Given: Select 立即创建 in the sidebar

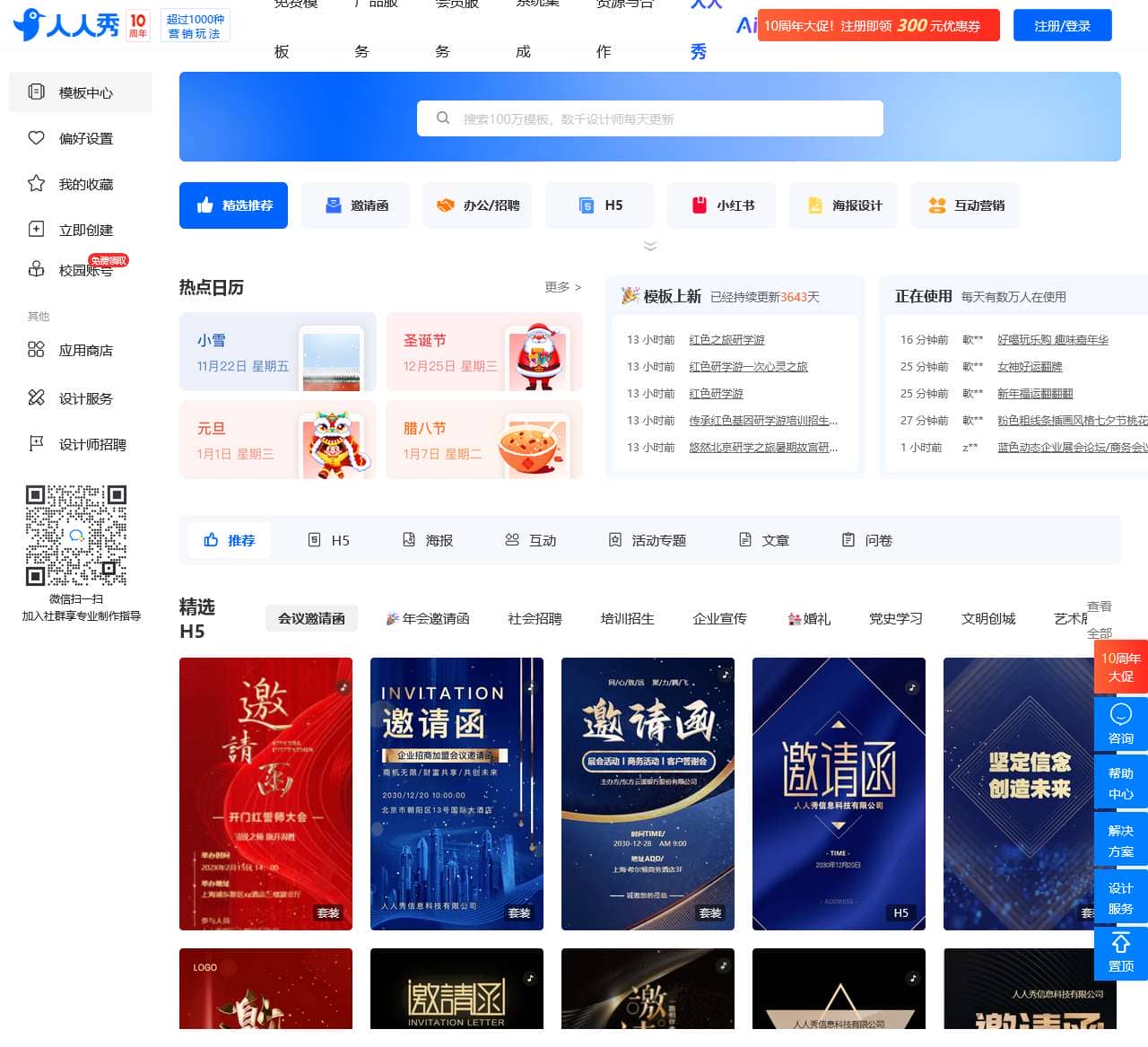Looking at the screenshot, I should [81, 230].
